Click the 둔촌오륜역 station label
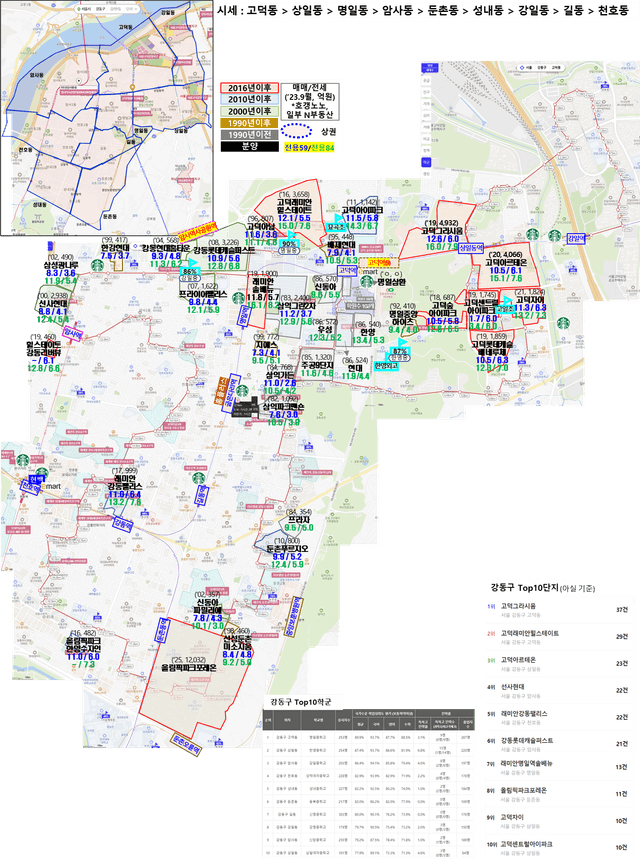This screenshot has height=860, width=640. tap(184, 744)
